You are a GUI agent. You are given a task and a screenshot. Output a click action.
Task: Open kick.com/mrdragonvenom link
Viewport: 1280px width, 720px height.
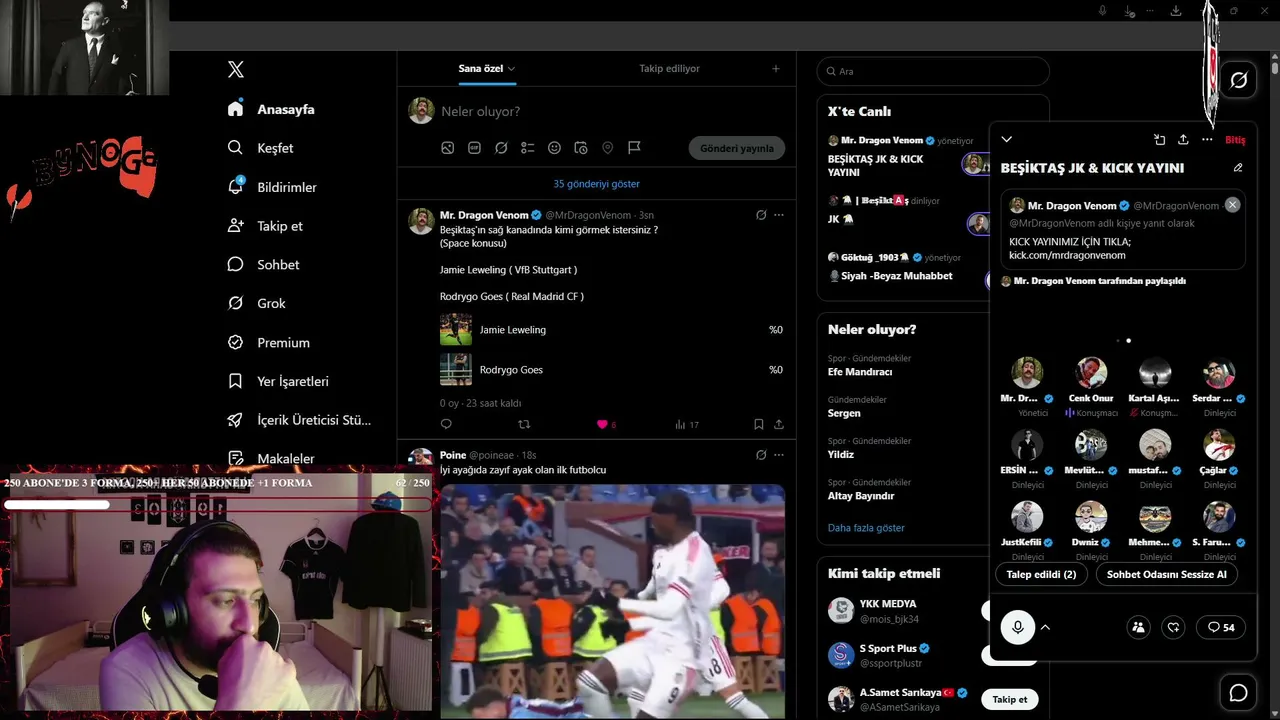[1067, 256]
